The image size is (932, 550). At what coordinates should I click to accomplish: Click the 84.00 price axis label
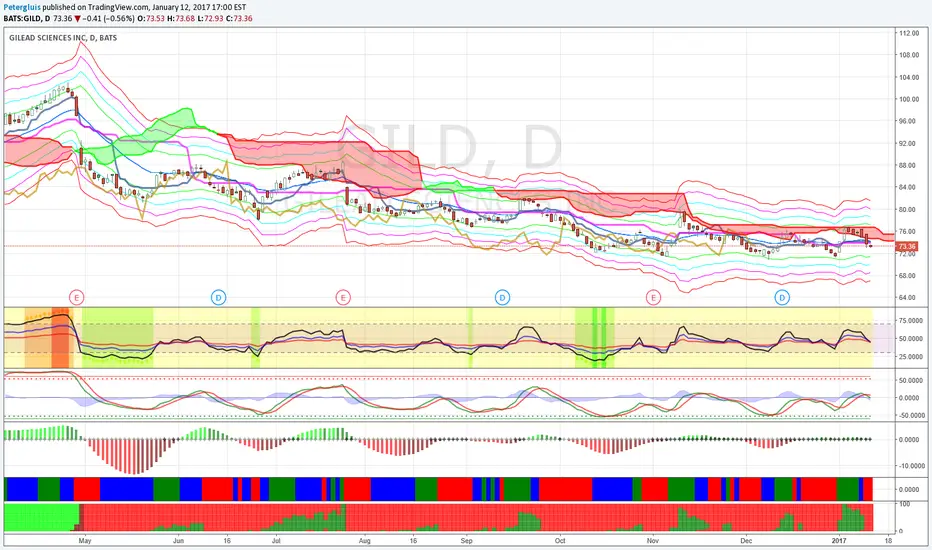(909, 187)
